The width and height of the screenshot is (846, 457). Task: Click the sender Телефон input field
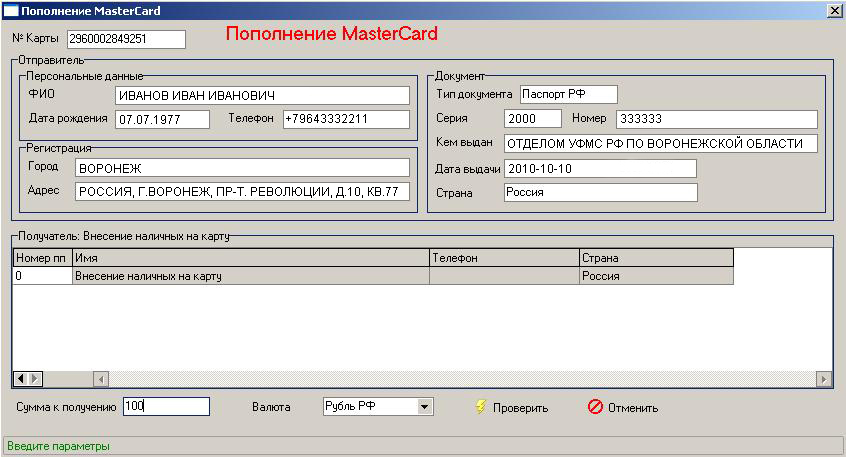pyautogui.click(x=346, y=119)
